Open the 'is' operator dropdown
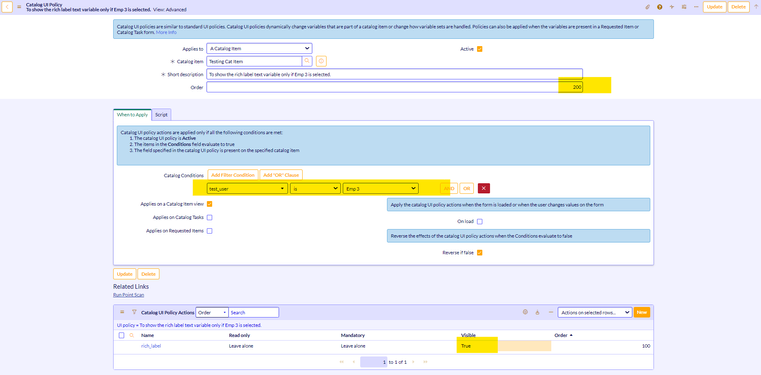 [315, 188]
